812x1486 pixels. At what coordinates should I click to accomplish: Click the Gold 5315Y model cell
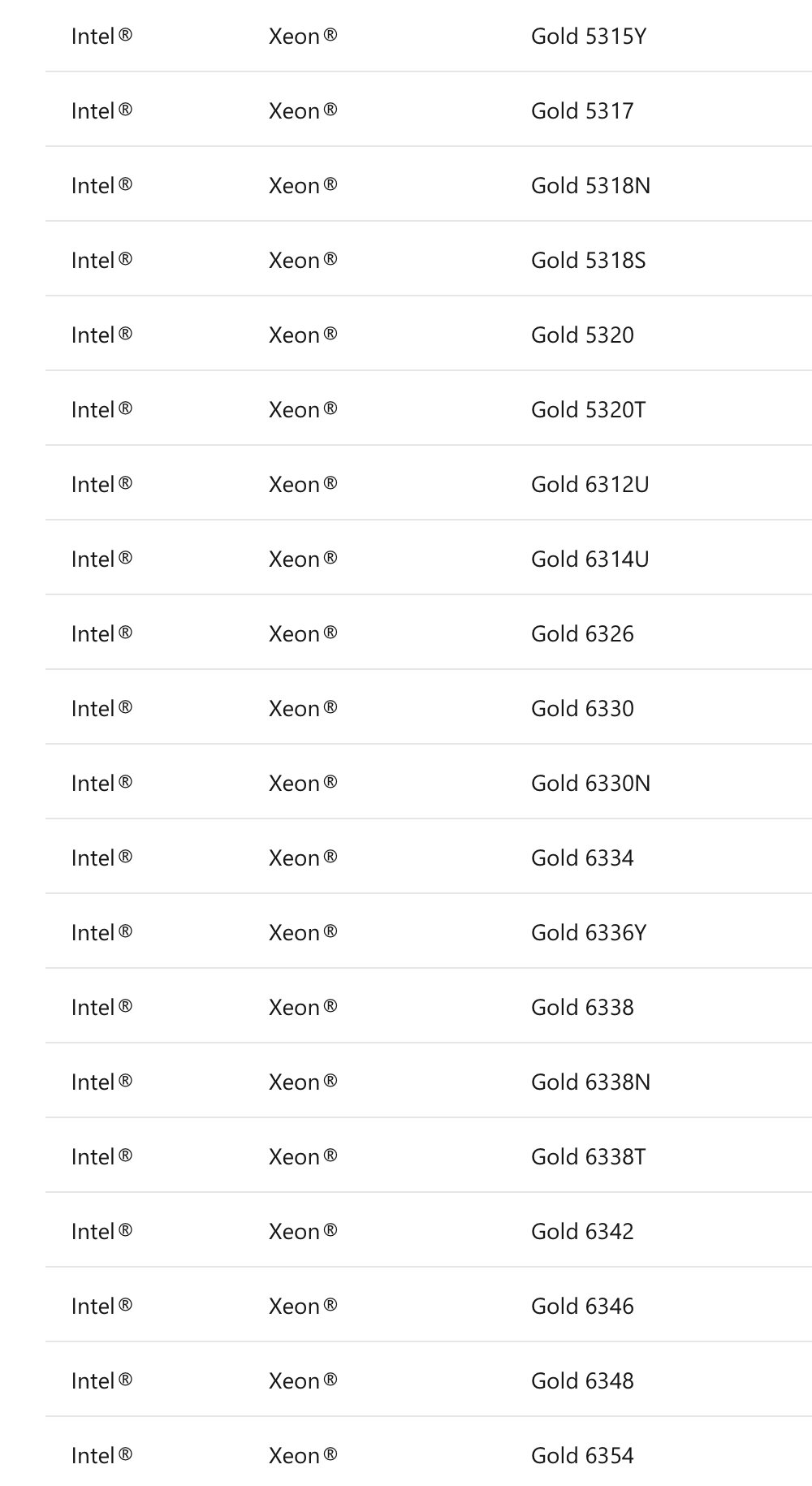pyautogui.click(x=588, y=37)
